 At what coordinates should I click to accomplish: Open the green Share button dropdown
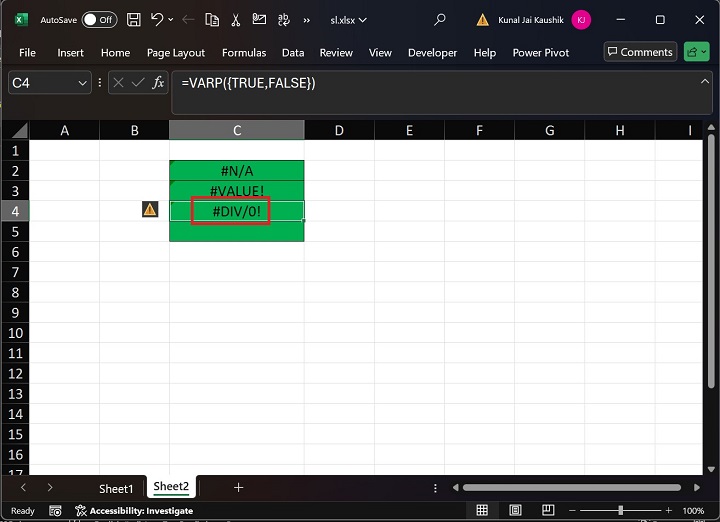tap(697, 52)
